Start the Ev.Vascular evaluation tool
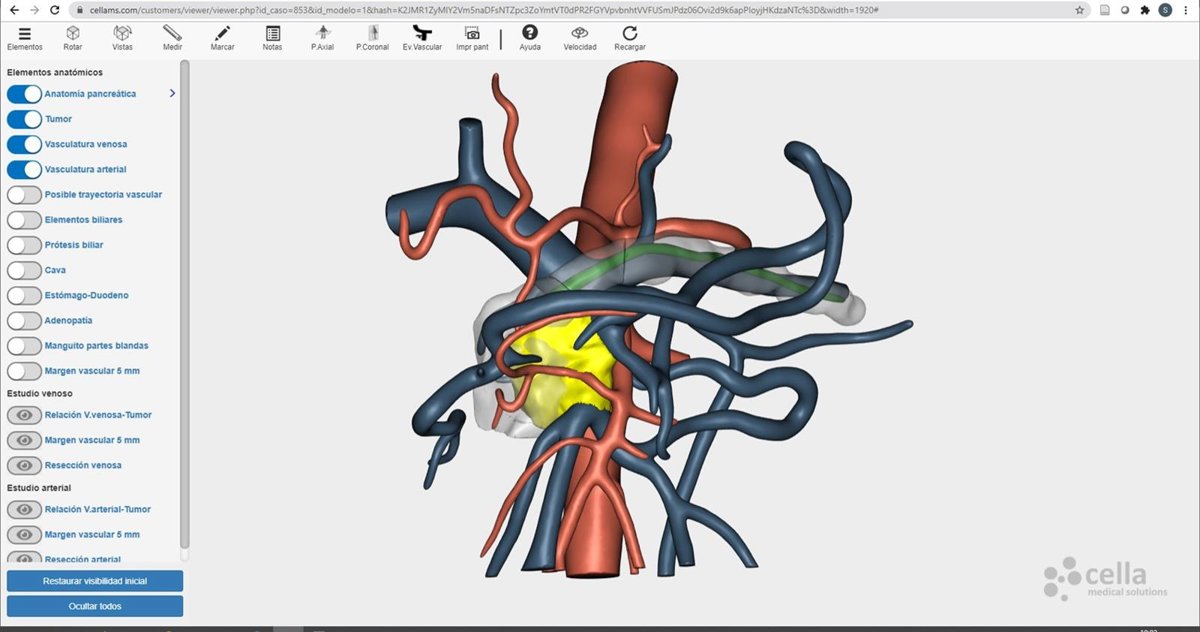Screen dimensions: 1200x632 [421, 38]
